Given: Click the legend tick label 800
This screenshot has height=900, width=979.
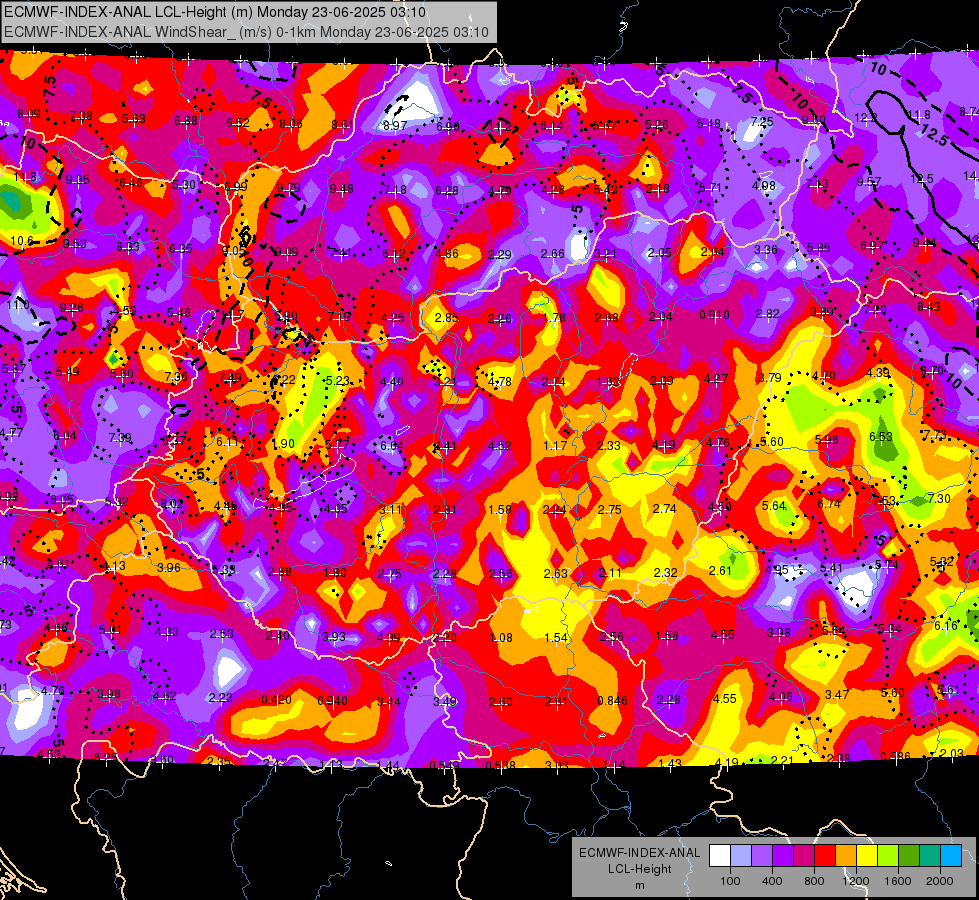Looking at the screenshot, I should point(814,881).
